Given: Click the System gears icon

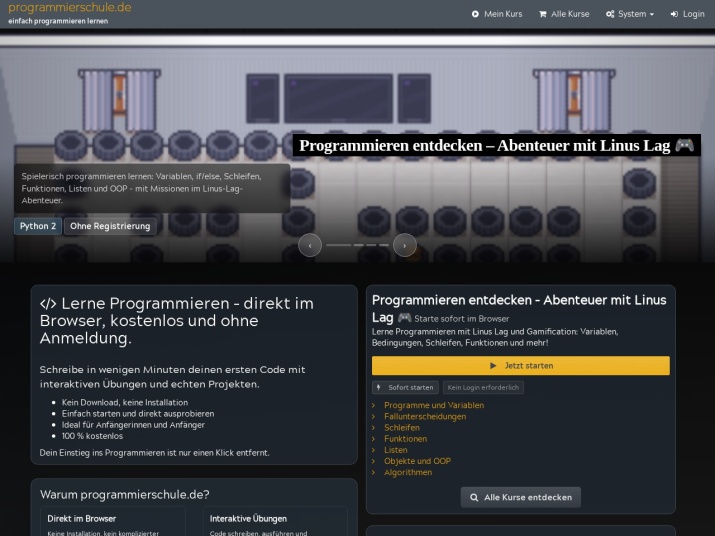Looking at the screenshot, I should [610, 14].
